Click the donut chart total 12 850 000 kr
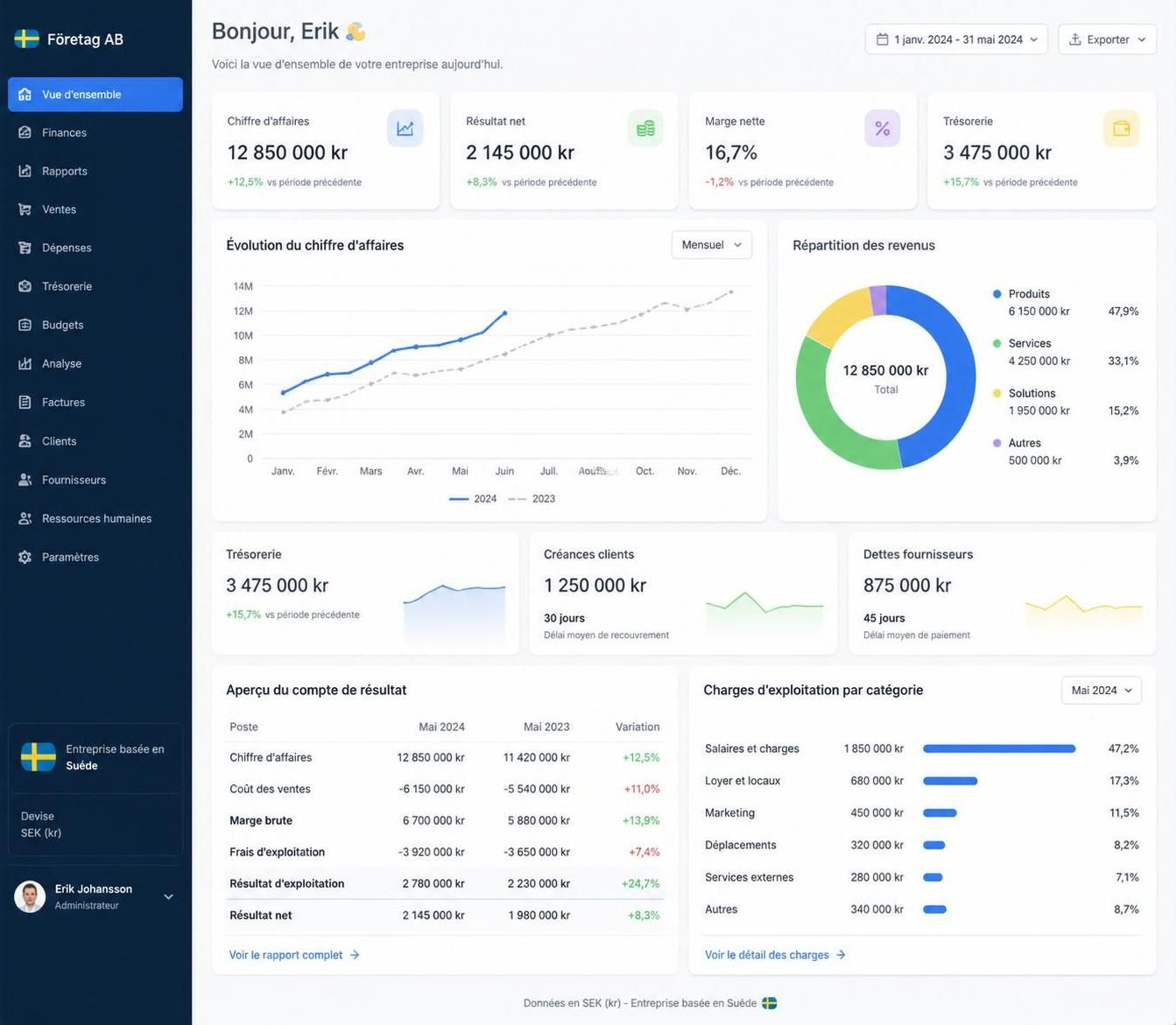This screenshot has height=1025, width=1176. pos(885,371)
